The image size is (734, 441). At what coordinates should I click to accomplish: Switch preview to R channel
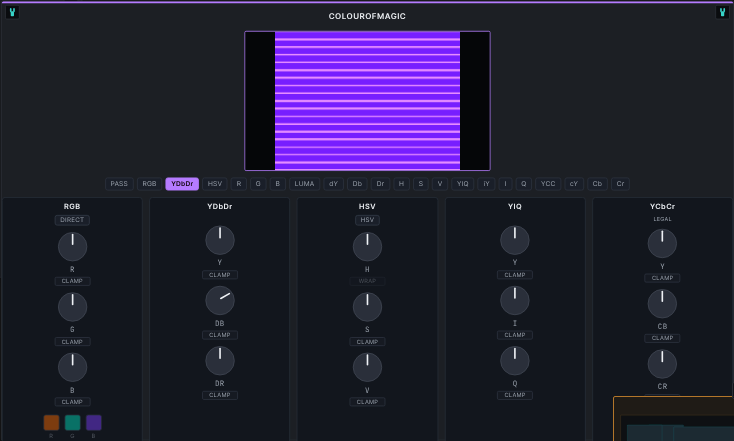(x=239, y=184)
